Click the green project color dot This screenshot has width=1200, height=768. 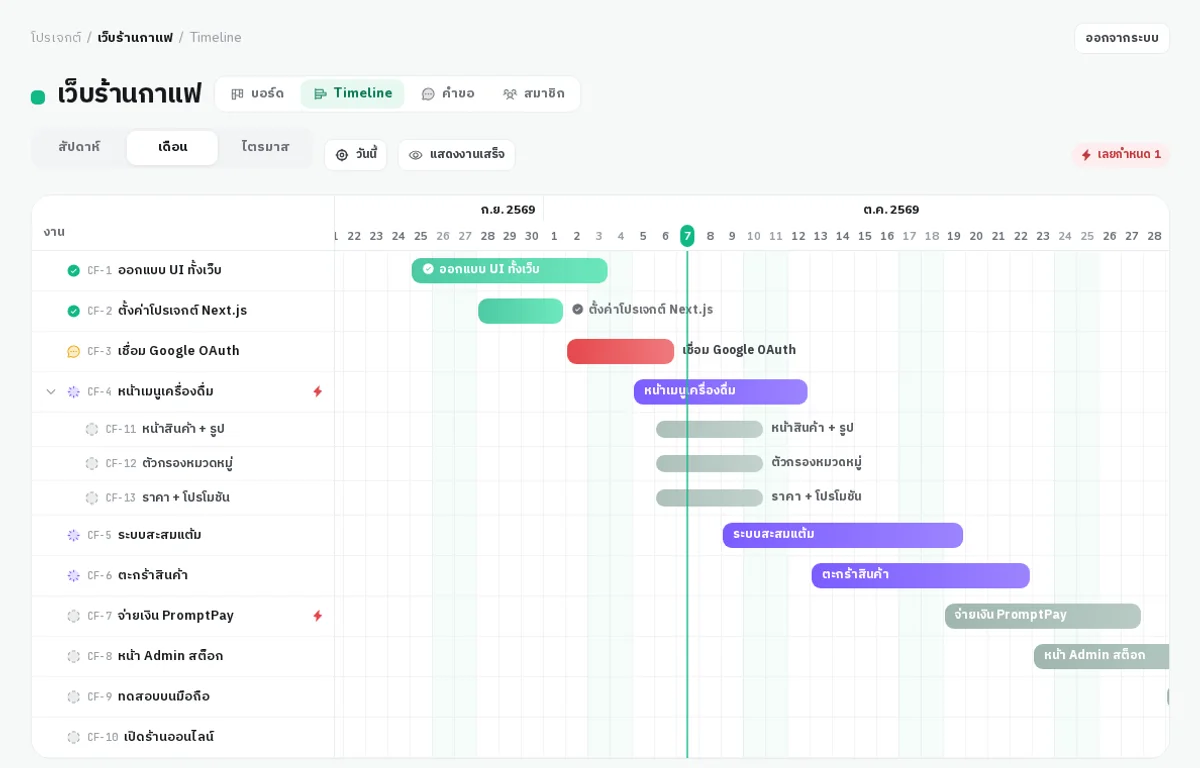tap(38, 97)
